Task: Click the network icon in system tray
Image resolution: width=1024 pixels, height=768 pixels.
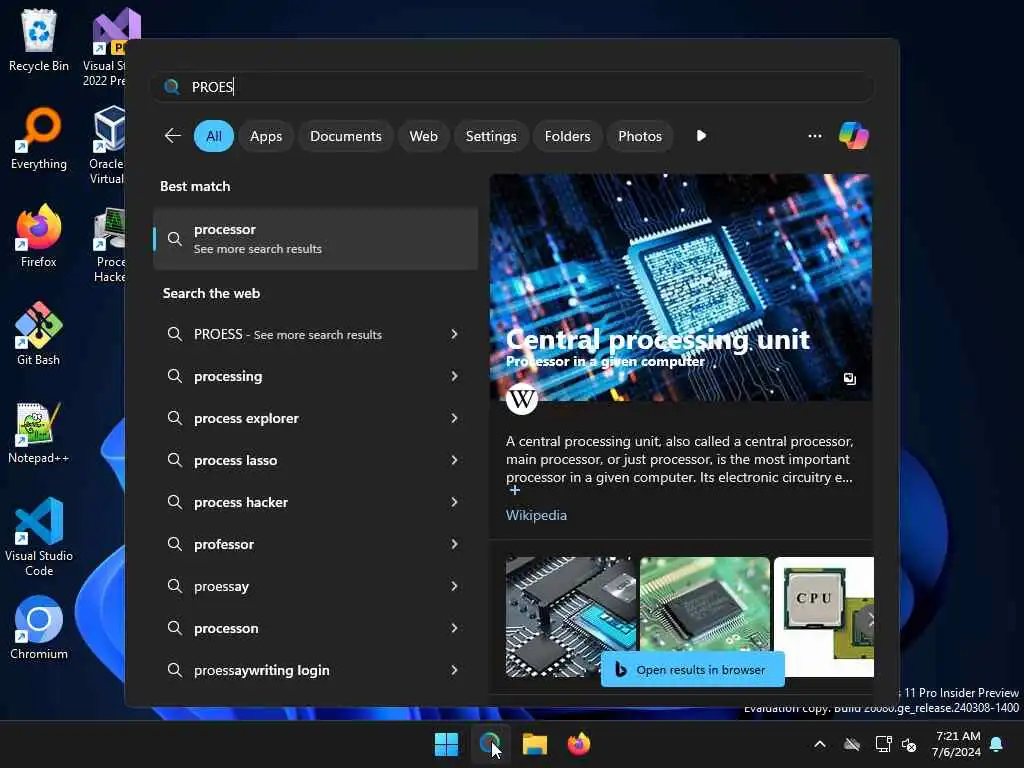Action: tap(883, 744)
